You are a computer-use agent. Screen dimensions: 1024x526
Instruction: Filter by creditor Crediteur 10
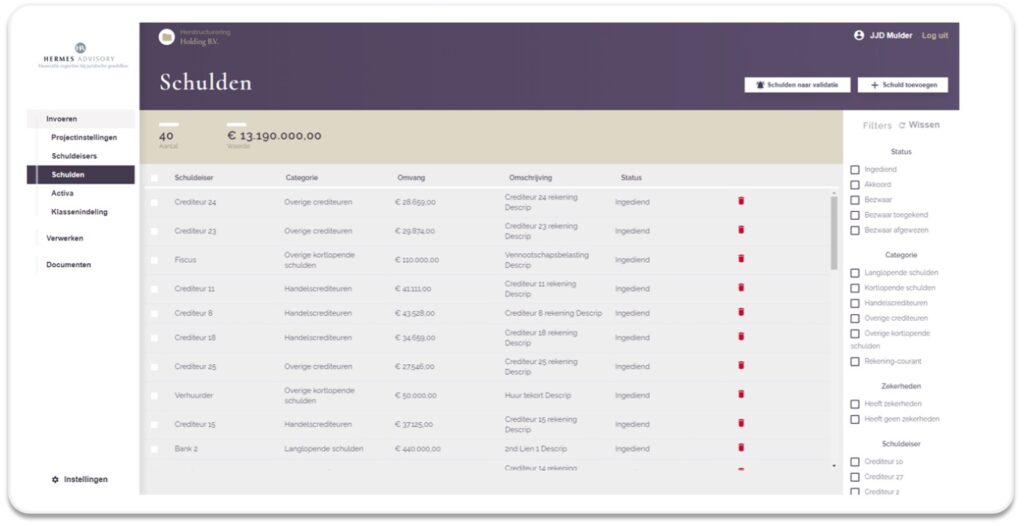(855, 462)
